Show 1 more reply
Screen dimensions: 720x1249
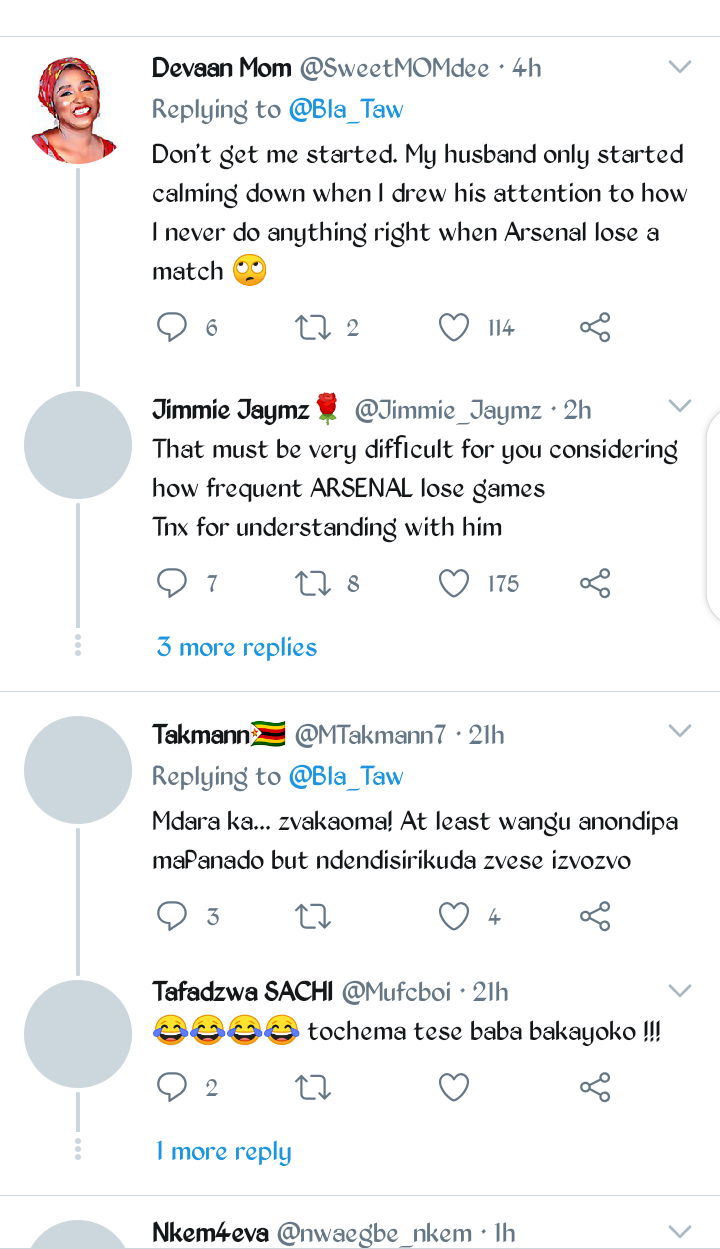(x=224, y=1151)
